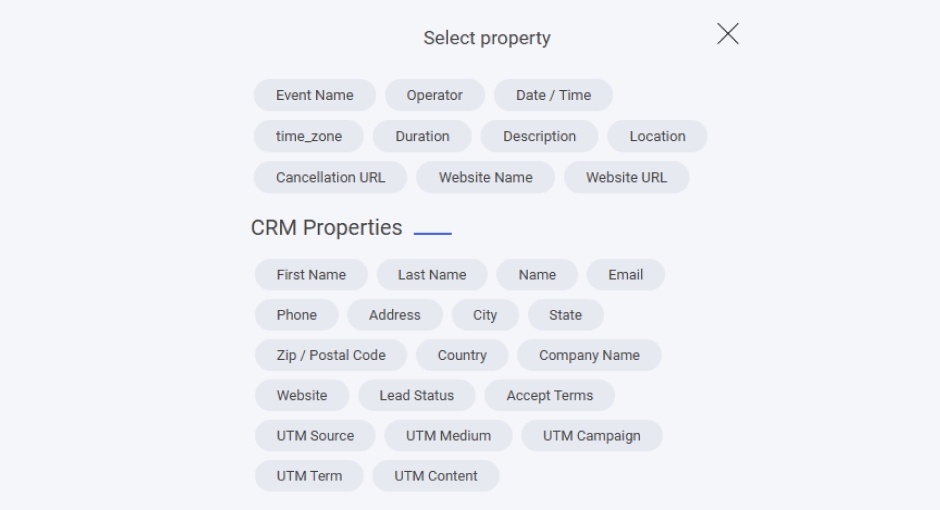Select the Event Name property
This screenshot has height=510, width=940.
pyautogui.click(x=315, y=95)
